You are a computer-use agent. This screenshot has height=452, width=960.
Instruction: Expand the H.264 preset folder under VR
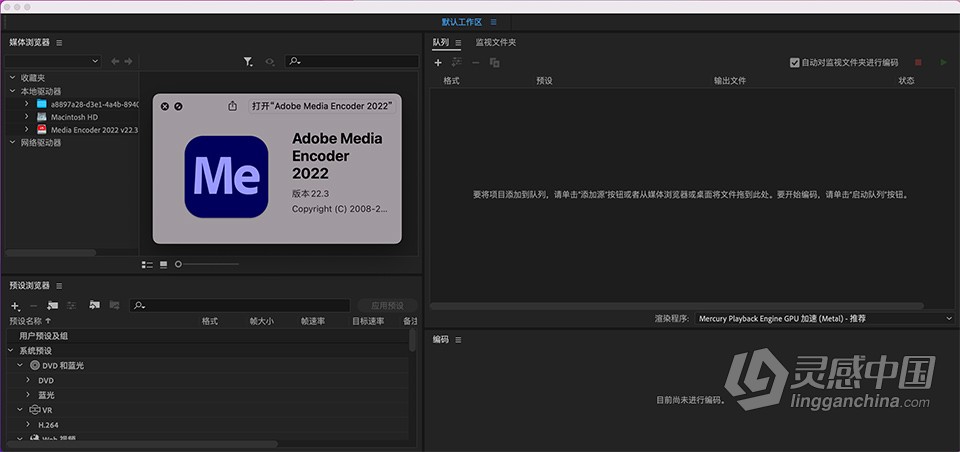pyautogui.click(x=28, y=424)
